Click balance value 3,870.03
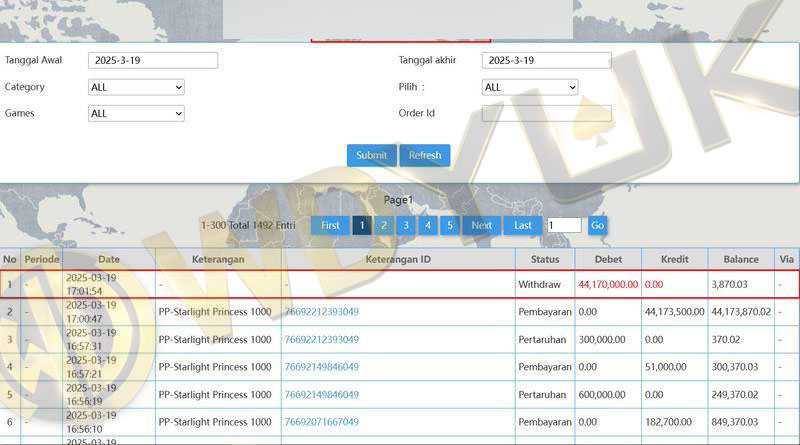This screenshot has height=445, width=800. tap(730, 285)
